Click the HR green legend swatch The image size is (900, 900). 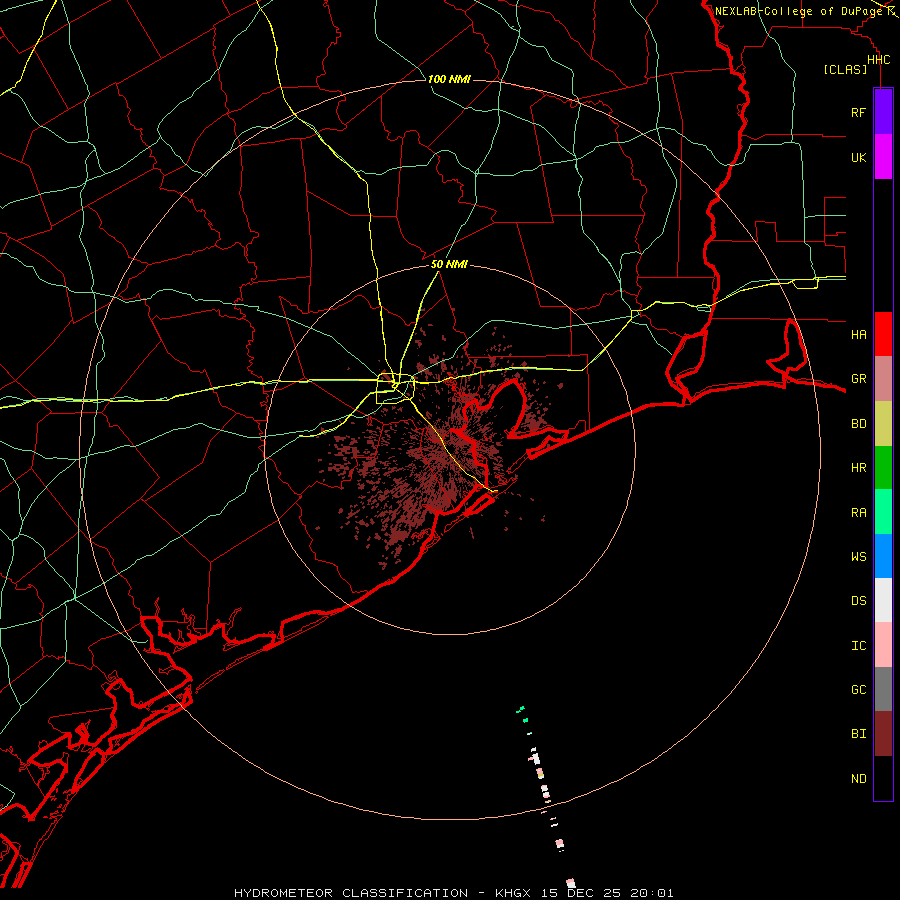883,468
